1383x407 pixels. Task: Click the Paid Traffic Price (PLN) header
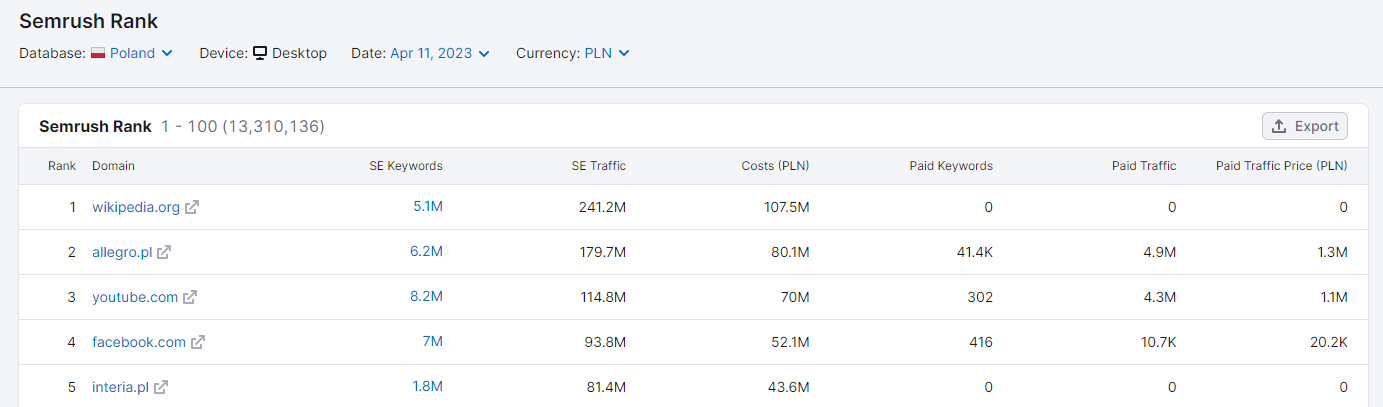click(x=1282, y=166)
